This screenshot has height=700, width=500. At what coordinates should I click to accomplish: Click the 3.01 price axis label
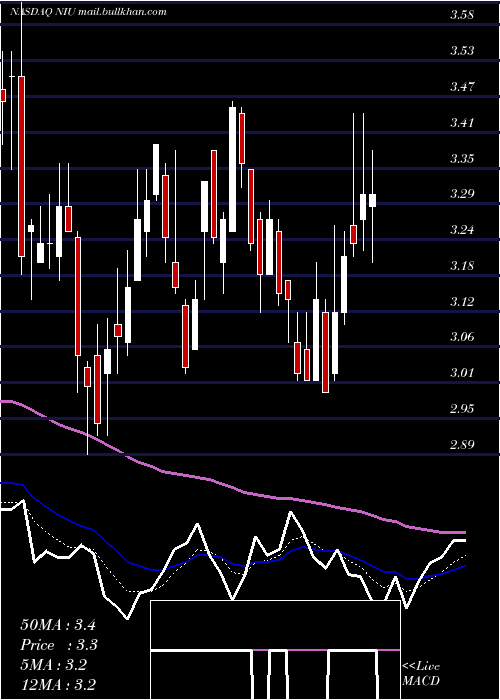click(x=462, y=372)
